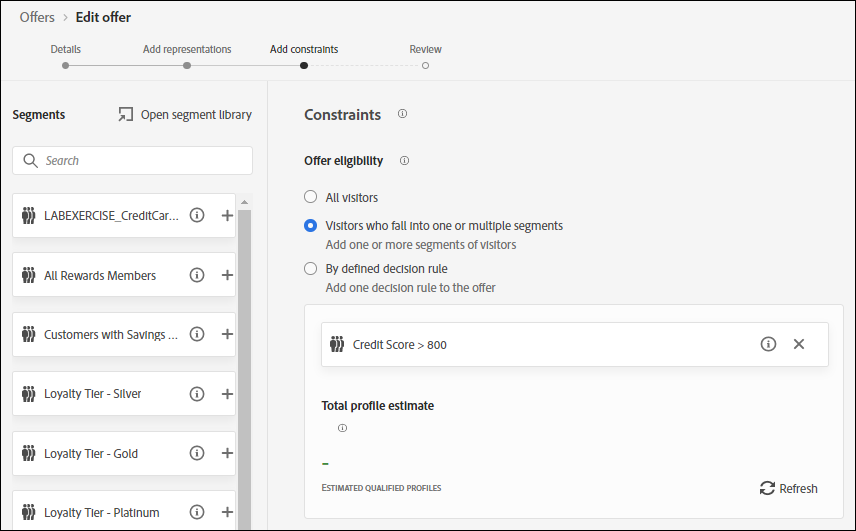Focus the segment Search field
This screenshot has height=531, width=856.
tap(133, 160)
